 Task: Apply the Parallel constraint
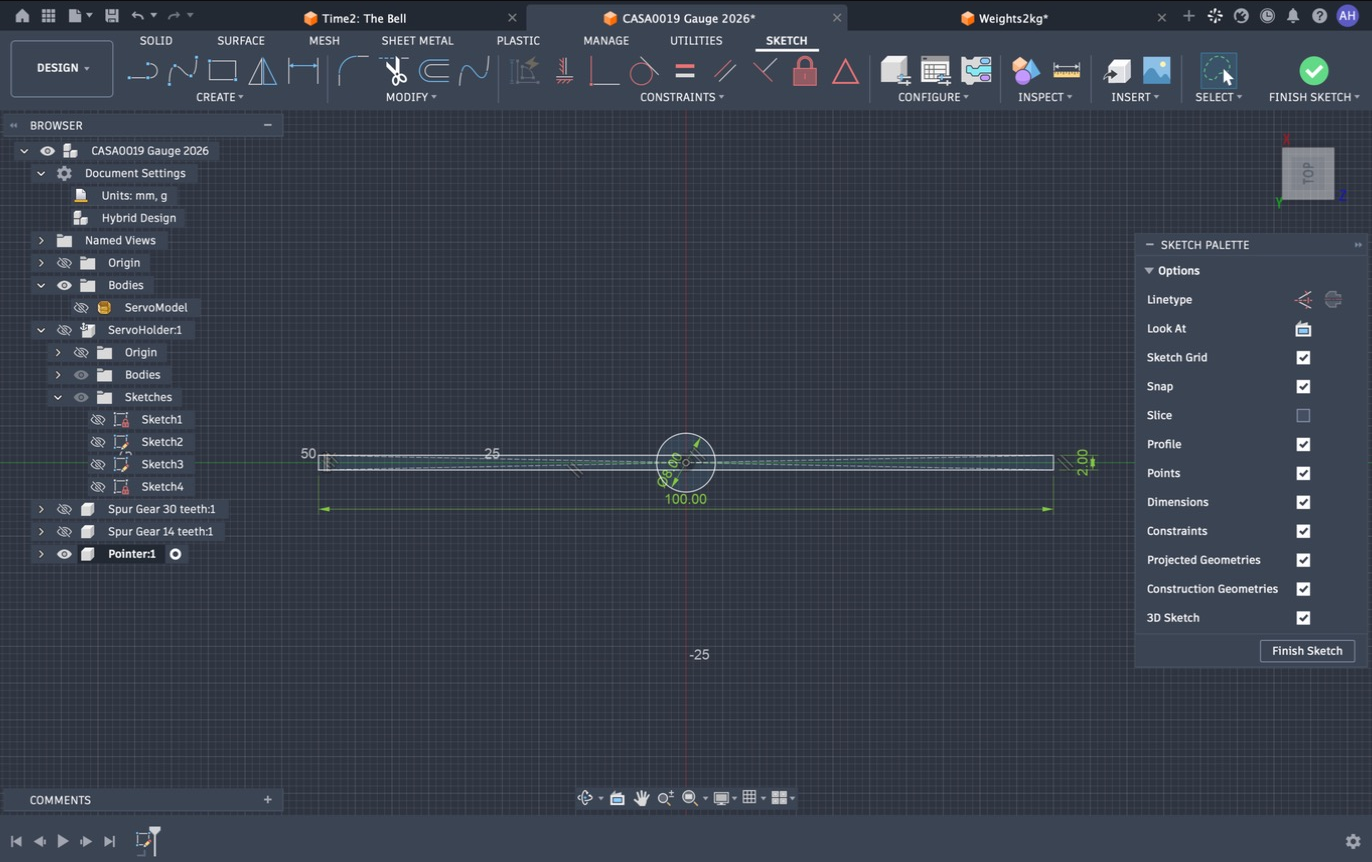(x=725, y=71)
